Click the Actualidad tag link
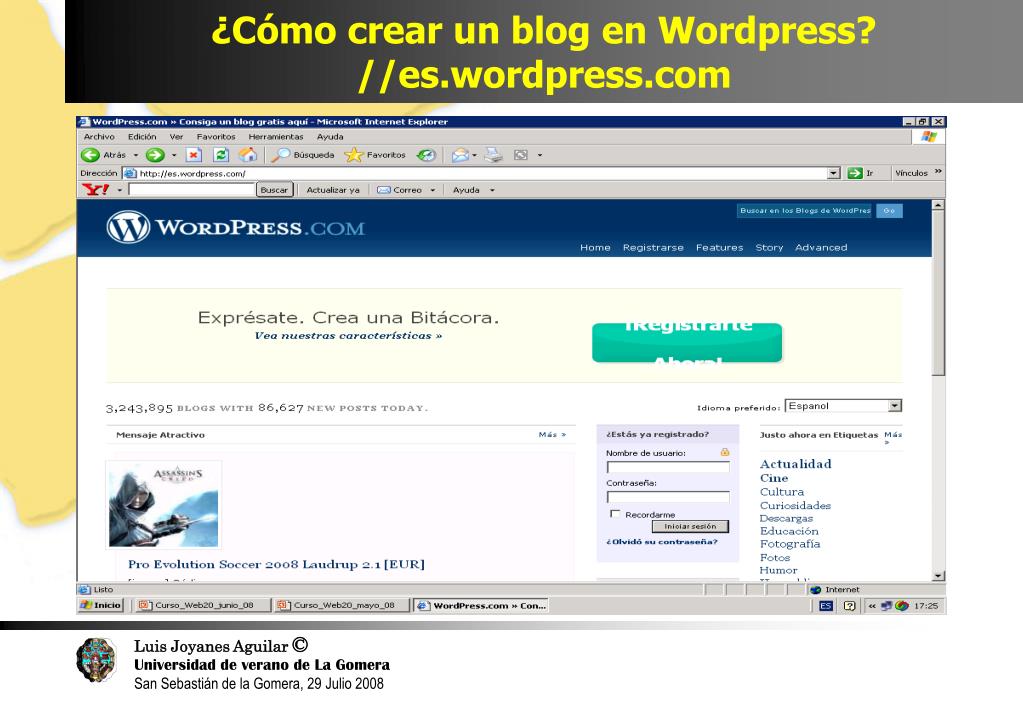 tap(796, 464)
